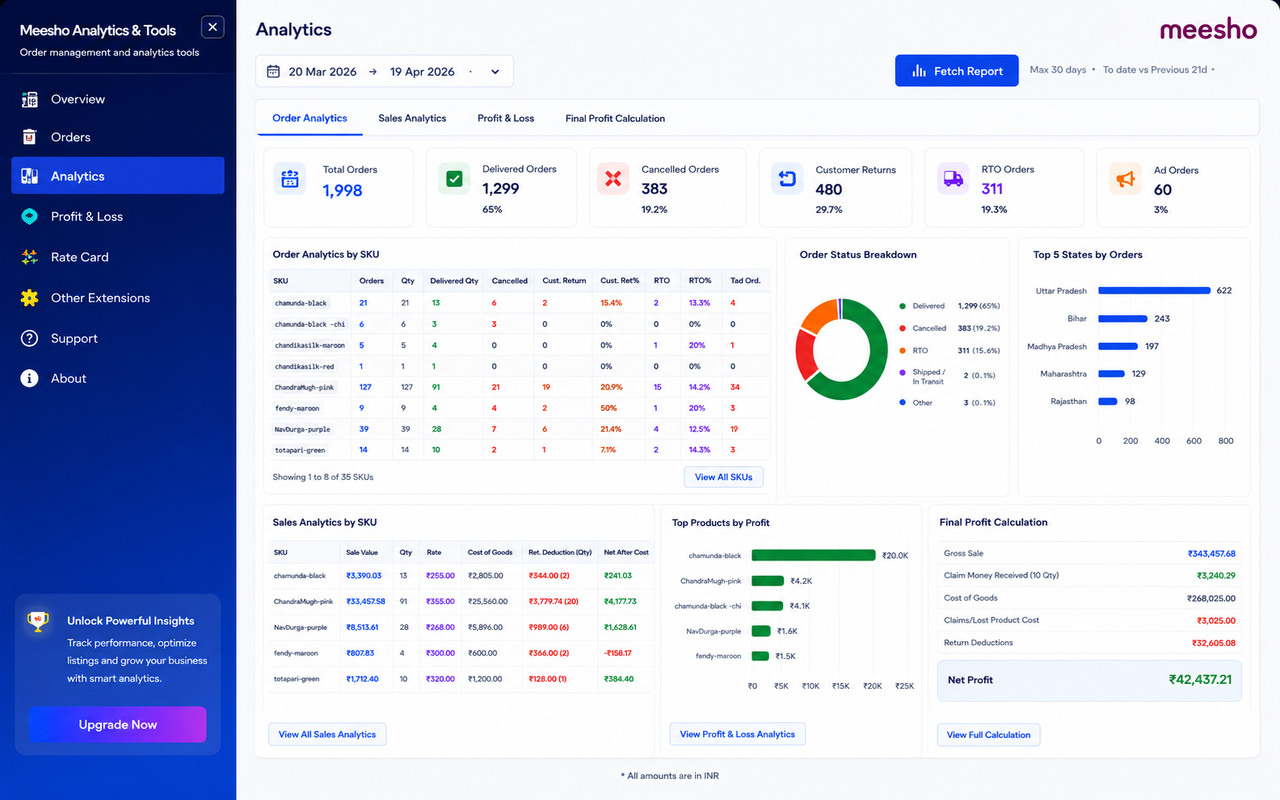1280x800 pixels.
Task: Click the RTO Orders value 311
Action: [x=992, y=189]
